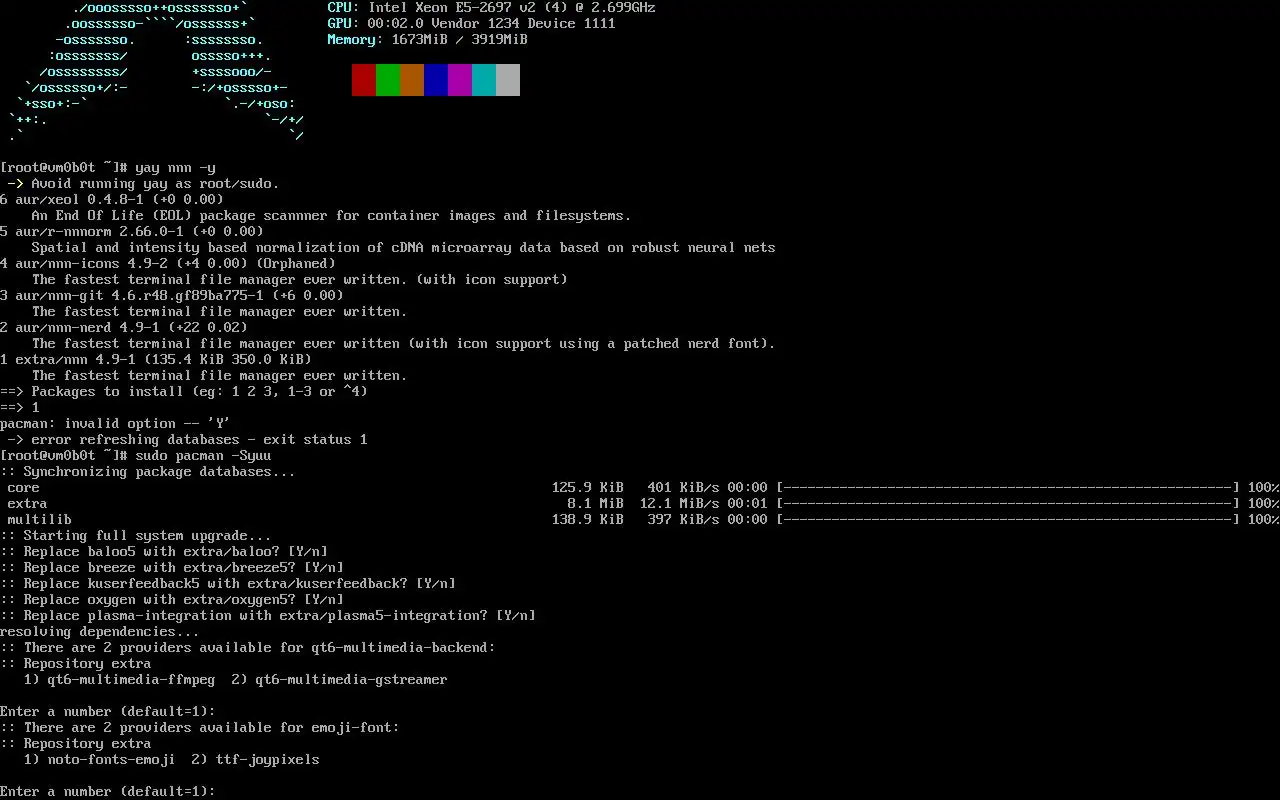Click the xeol description 'An End Of Life (EOL) package scanner'

pyautogui.click(x=332, y=216)
